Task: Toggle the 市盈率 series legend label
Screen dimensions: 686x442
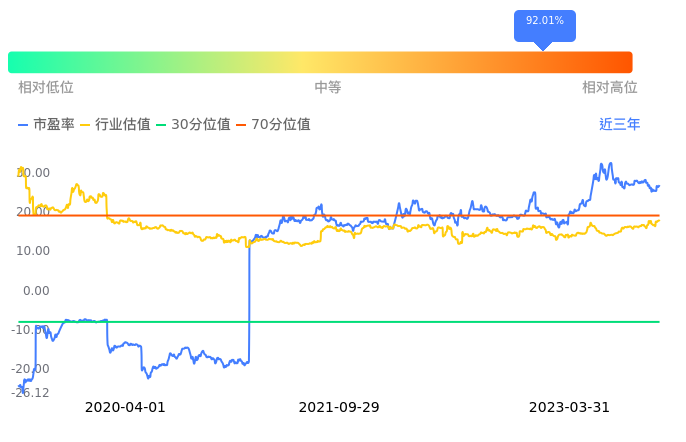Action: click(x=54, y=125)
